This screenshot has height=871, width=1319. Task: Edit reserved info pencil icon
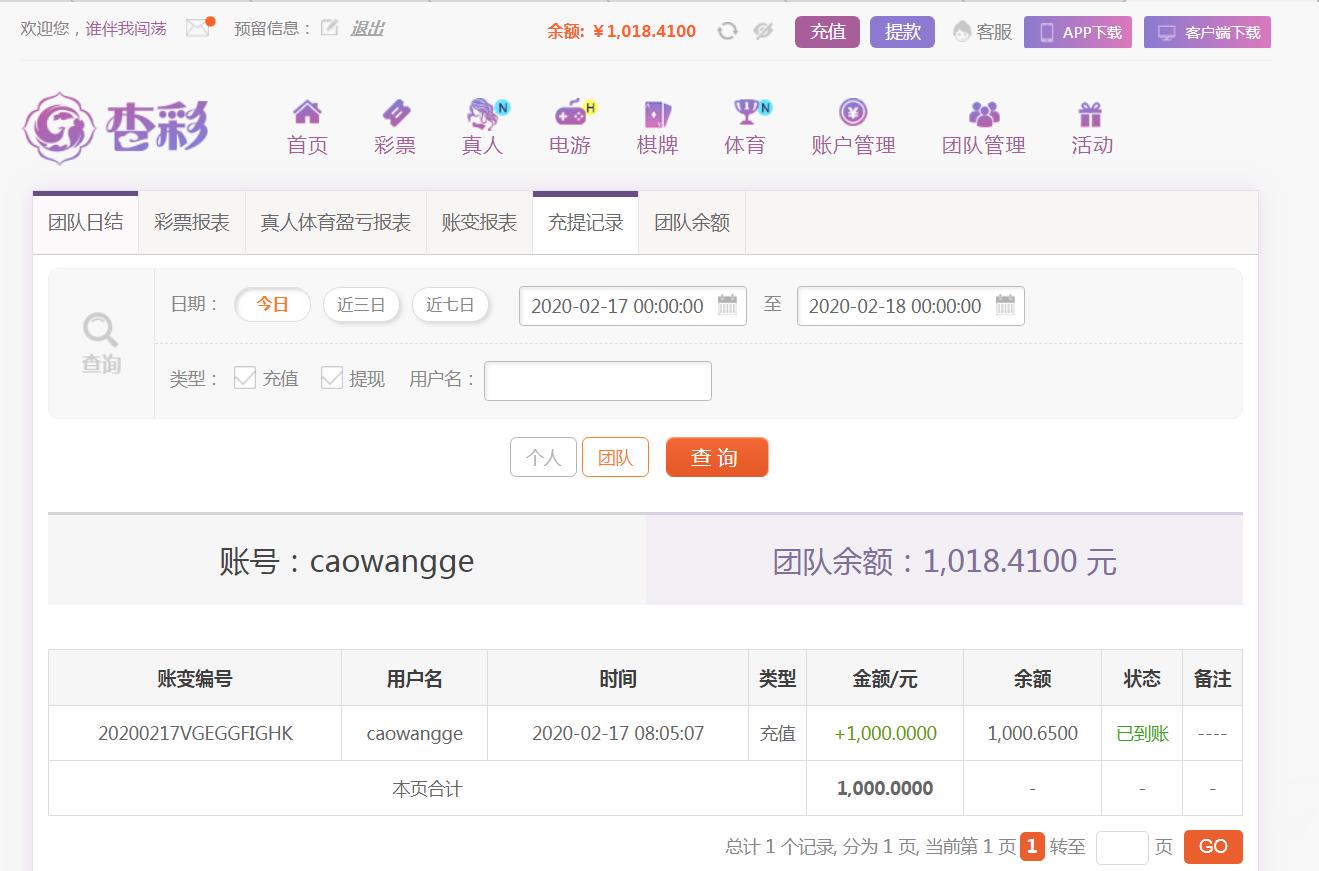(329, 28)
